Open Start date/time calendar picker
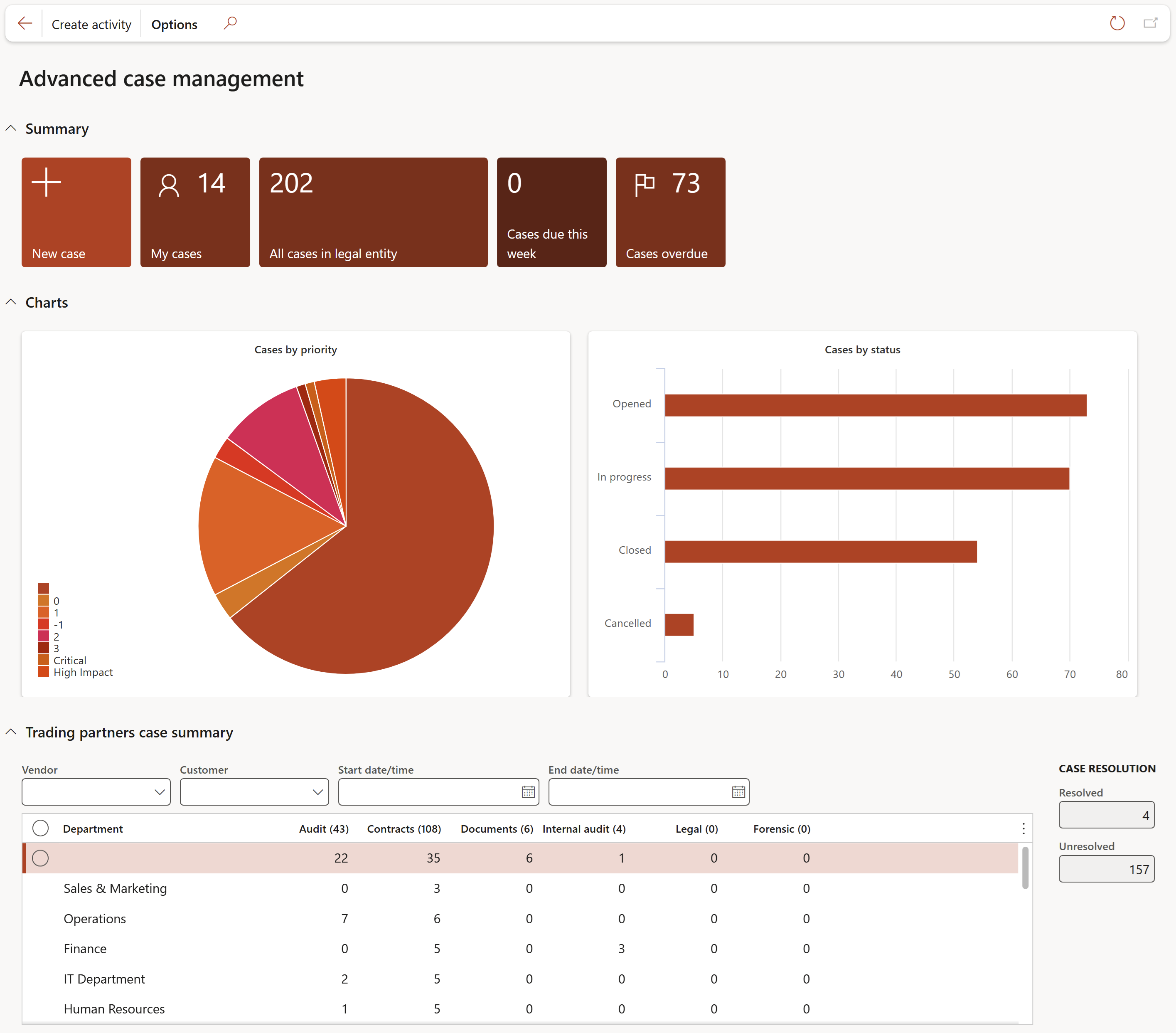This screenshot has height=1033, width=1176. point(528,792)
